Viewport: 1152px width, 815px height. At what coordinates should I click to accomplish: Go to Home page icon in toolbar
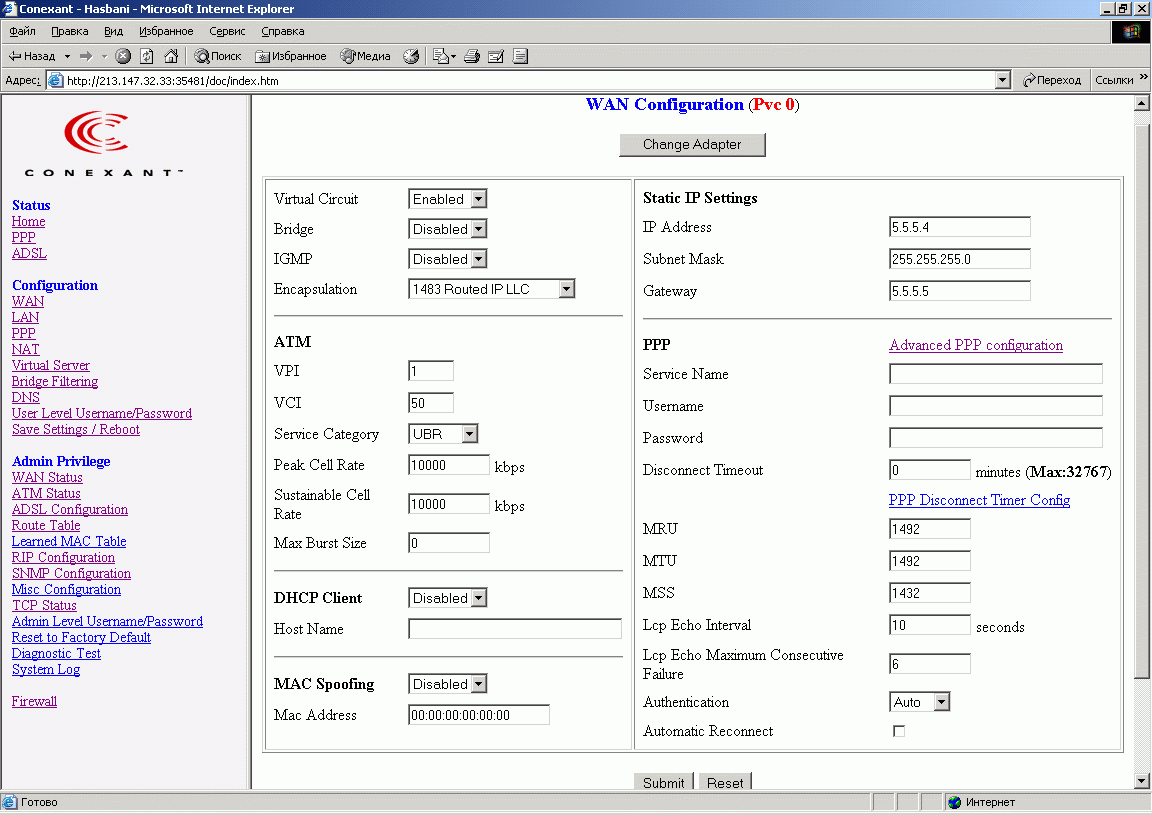(171, 56)
